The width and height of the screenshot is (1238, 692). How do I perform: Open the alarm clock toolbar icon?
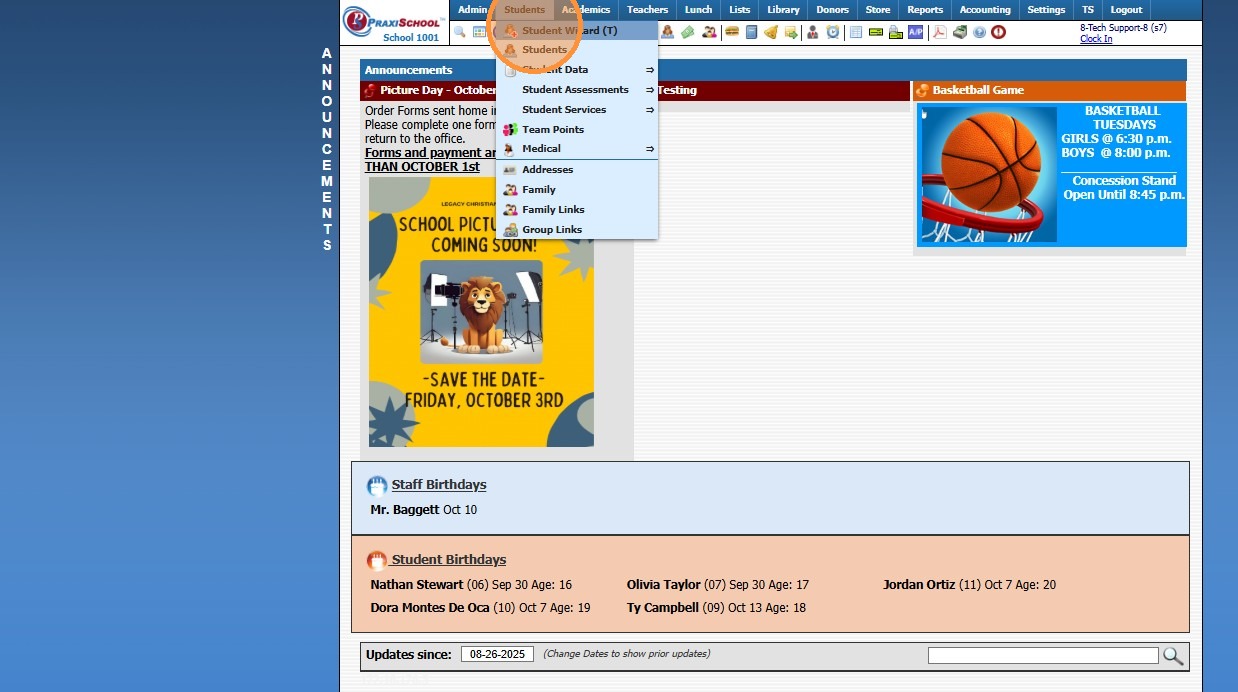click(x=832, y=32)
